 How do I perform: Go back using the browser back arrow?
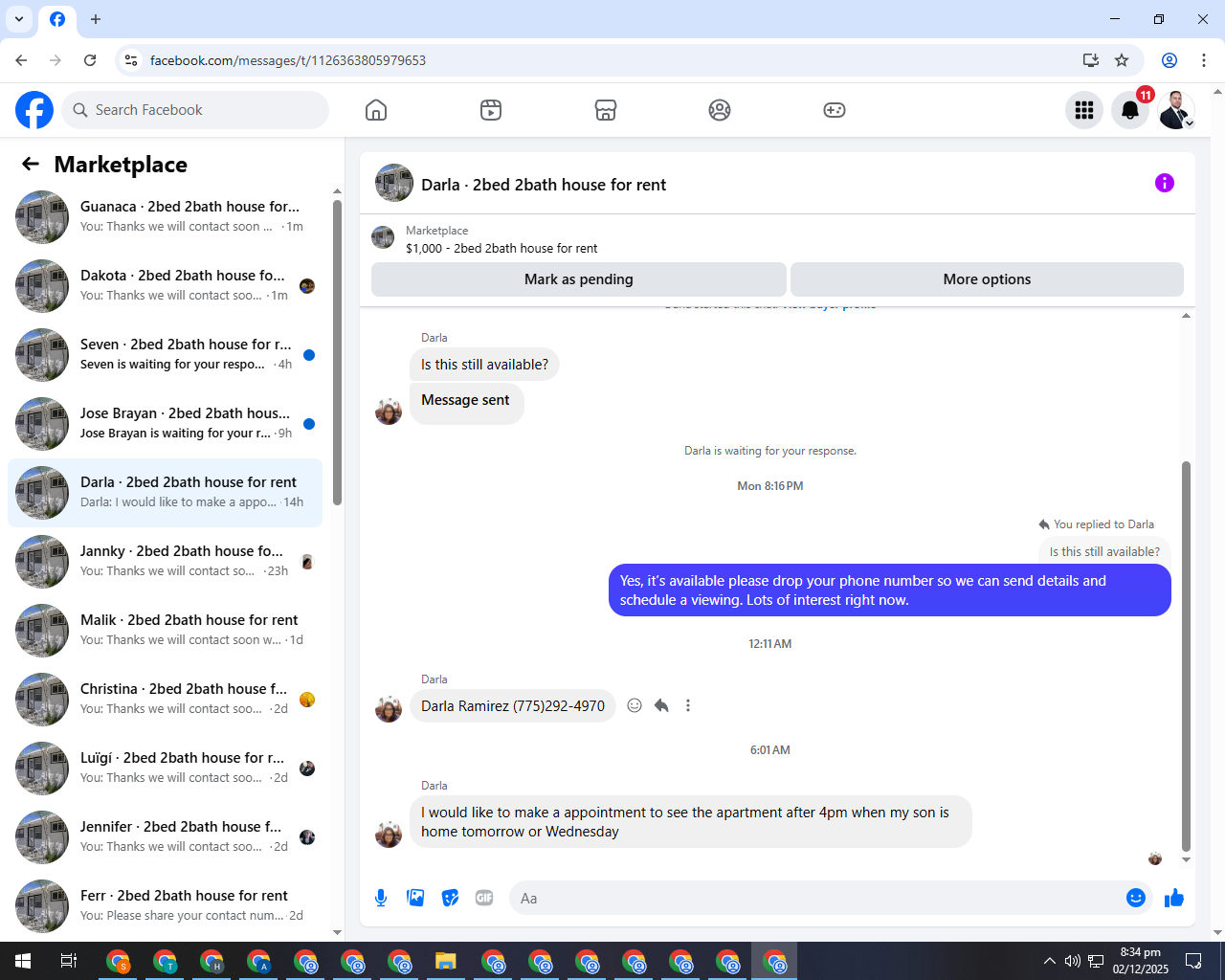coord(21,60)
